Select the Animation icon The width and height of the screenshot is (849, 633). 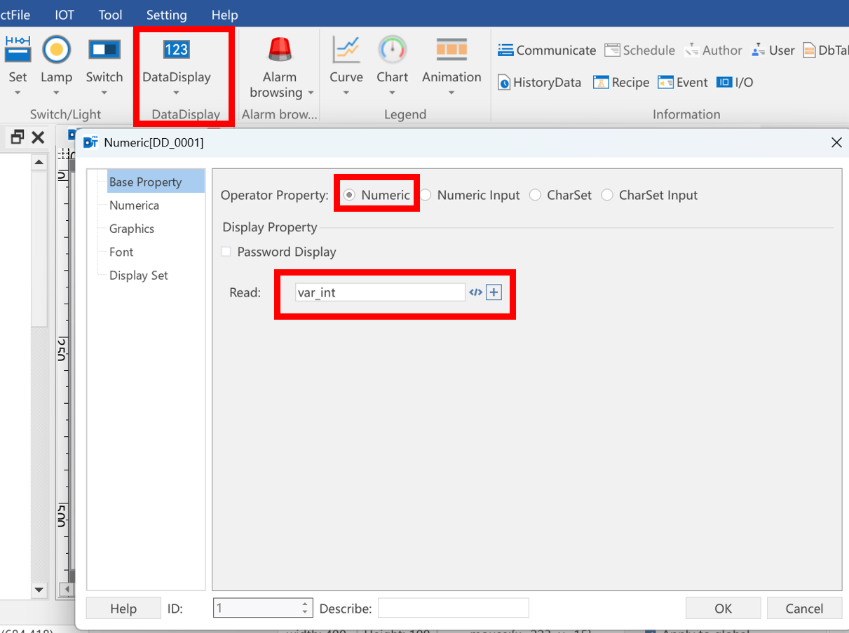[x=452, y=50]
